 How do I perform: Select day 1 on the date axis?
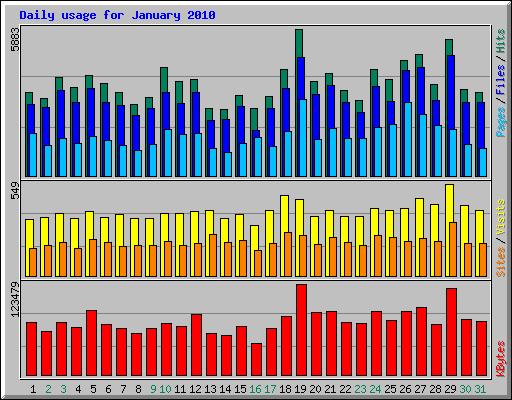33,389
